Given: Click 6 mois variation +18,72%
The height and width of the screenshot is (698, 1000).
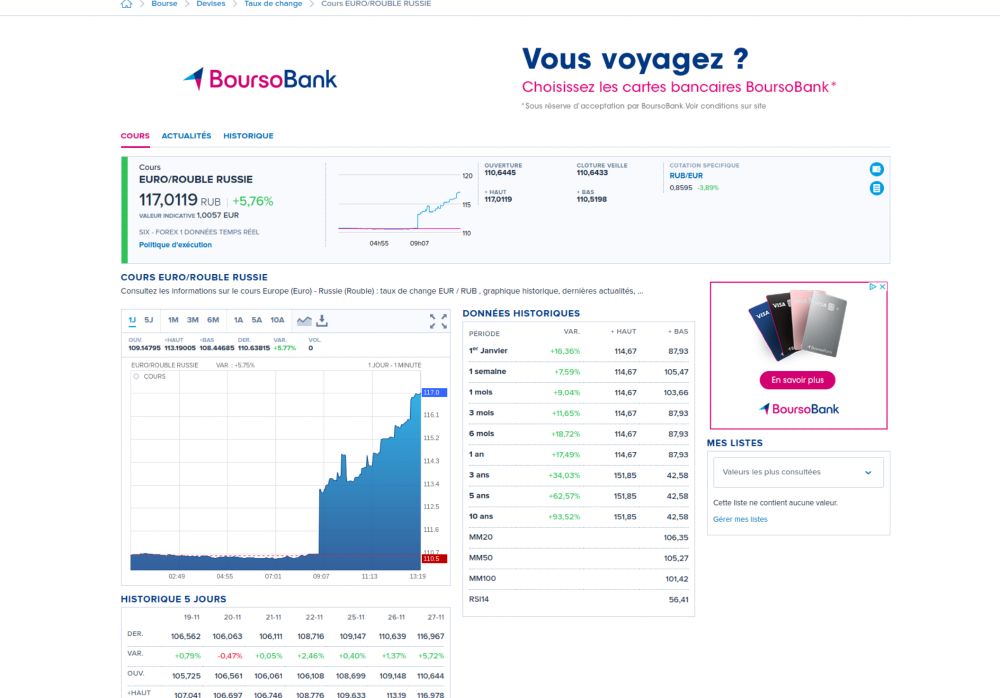Looking at the screenshot, I should pos(566,434).
